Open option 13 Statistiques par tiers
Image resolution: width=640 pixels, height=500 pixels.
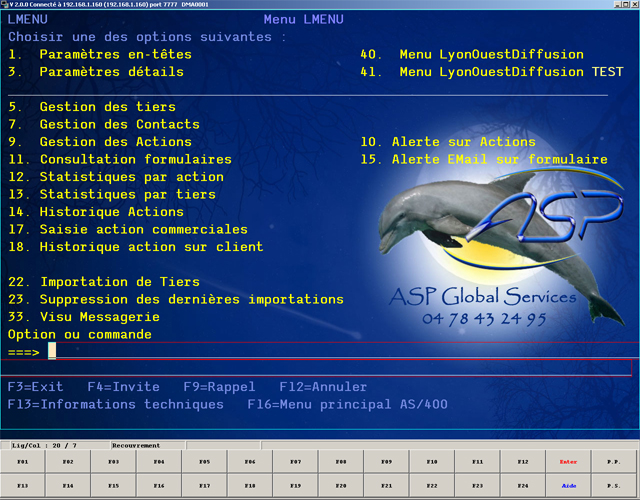pyautogui.click(x=112, y=195)
